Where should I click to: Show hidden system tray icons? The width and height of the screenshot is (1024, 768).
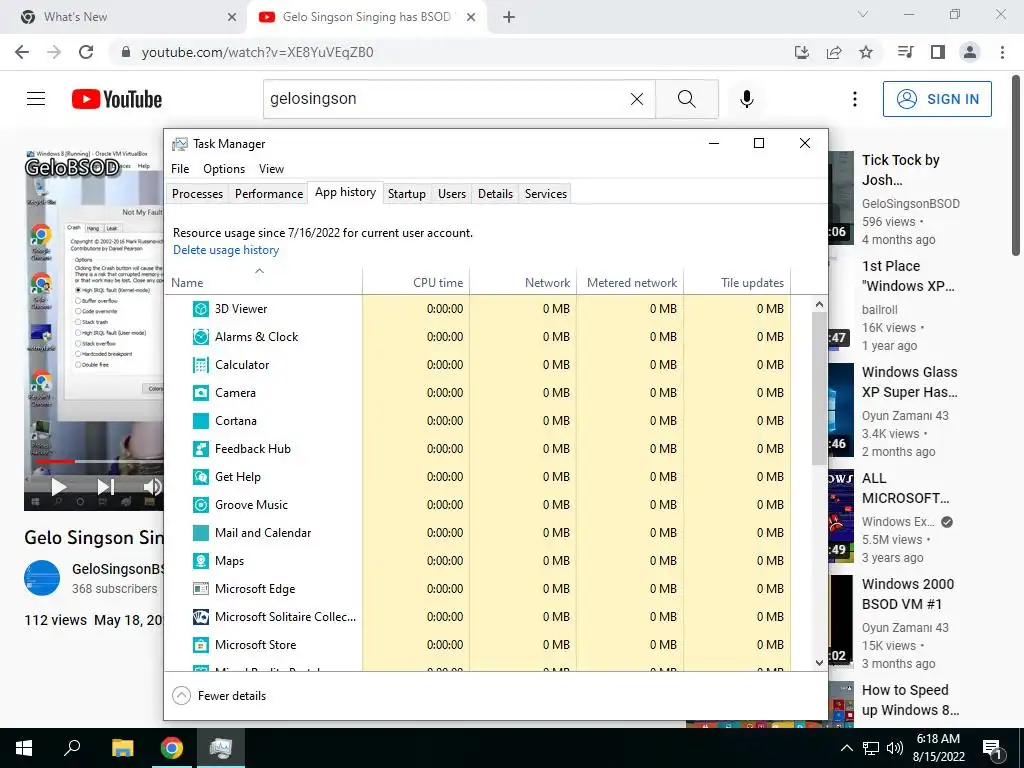tap(846, 748)
